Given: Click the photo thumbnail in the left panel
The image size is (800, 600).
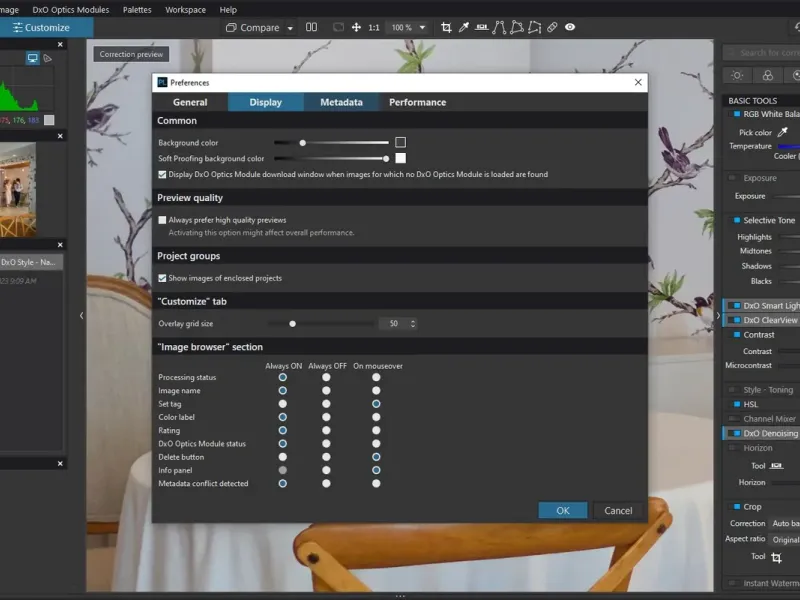Looking at the screenshot, I should click(x=18, y=189).
